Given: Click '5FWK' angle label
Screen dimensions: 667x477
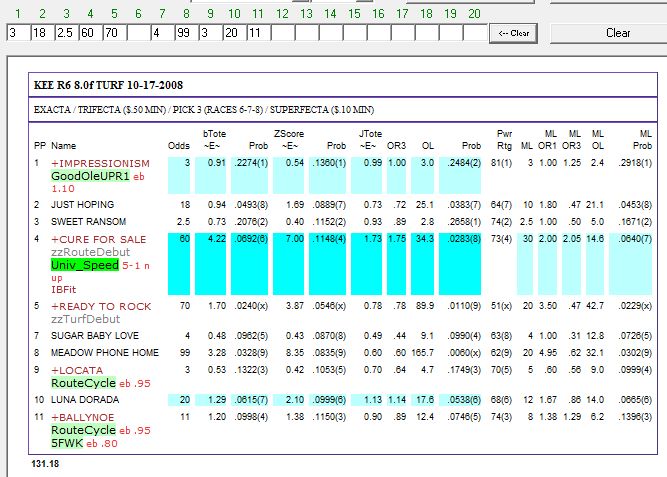Looking at the screenshot, I should (x=67, y=443).
